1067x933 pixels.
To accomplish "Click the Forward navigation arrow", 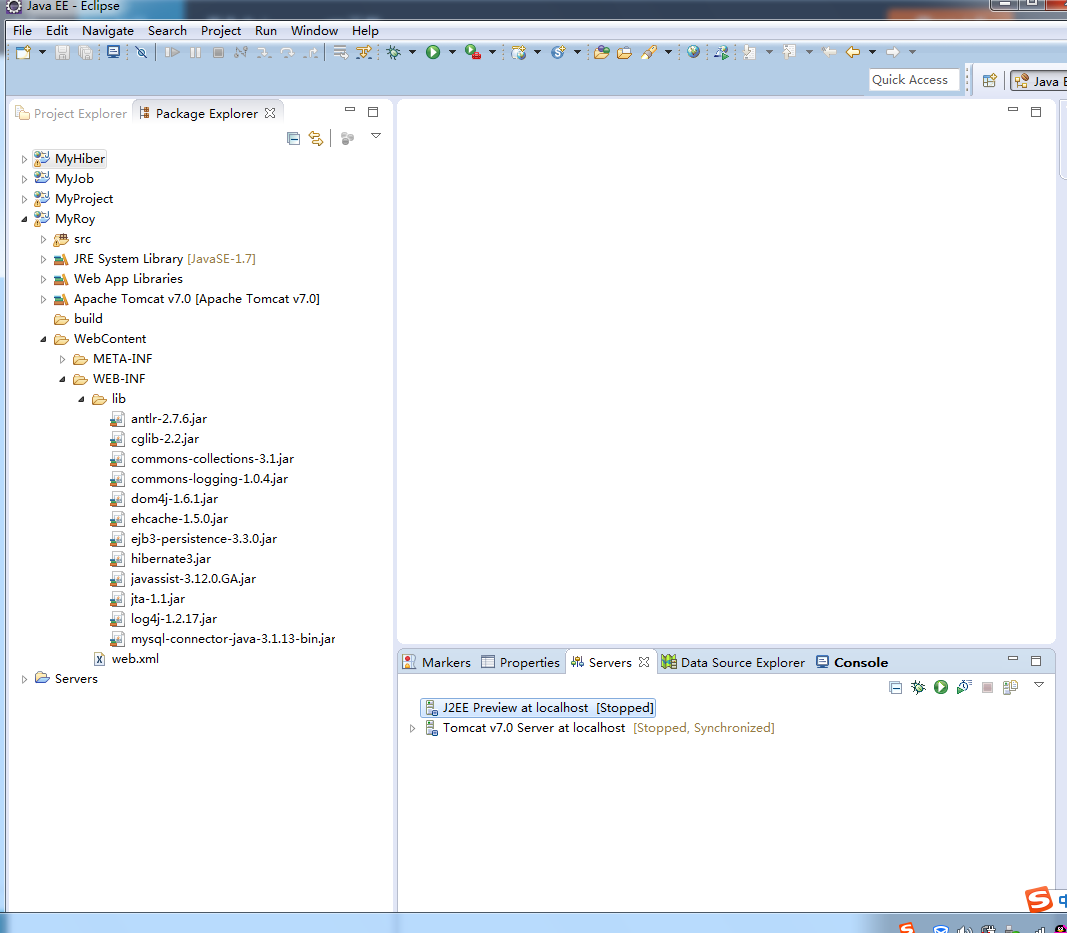I will [x=893, y=52].
